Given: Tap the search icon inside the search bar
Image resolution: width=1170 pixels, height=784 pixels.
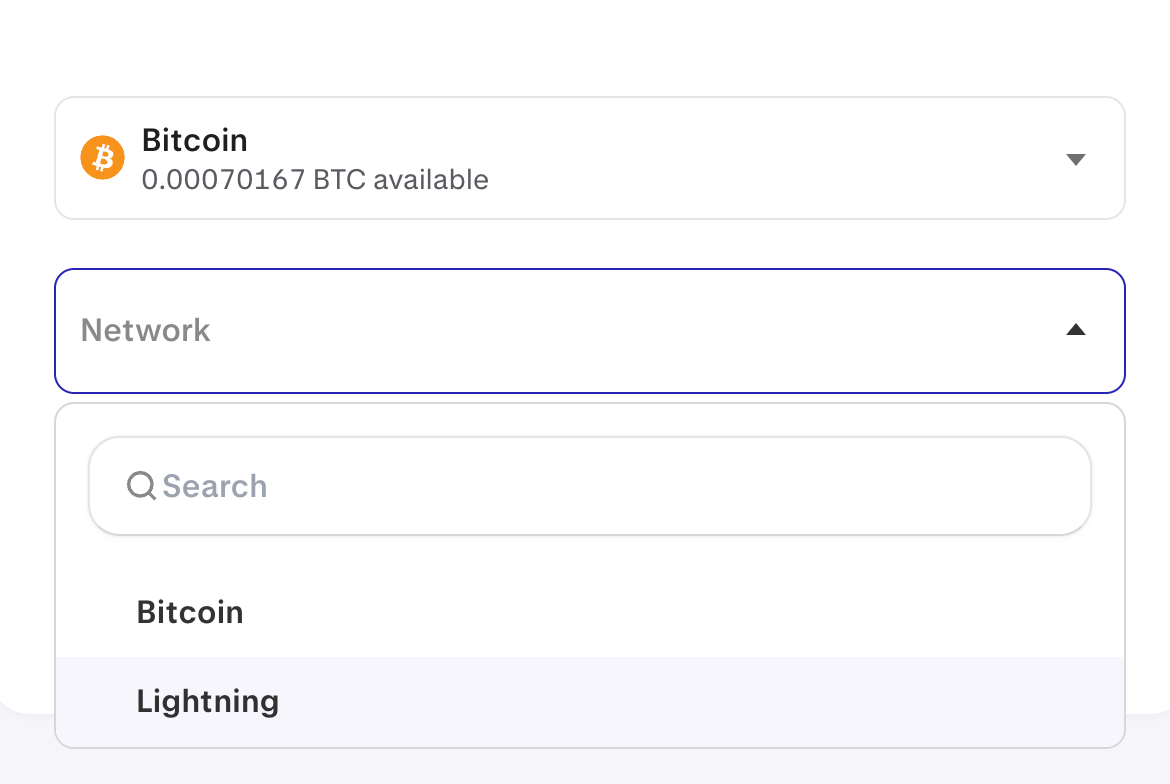Looking at the screenshot, I should pos(140,485).
